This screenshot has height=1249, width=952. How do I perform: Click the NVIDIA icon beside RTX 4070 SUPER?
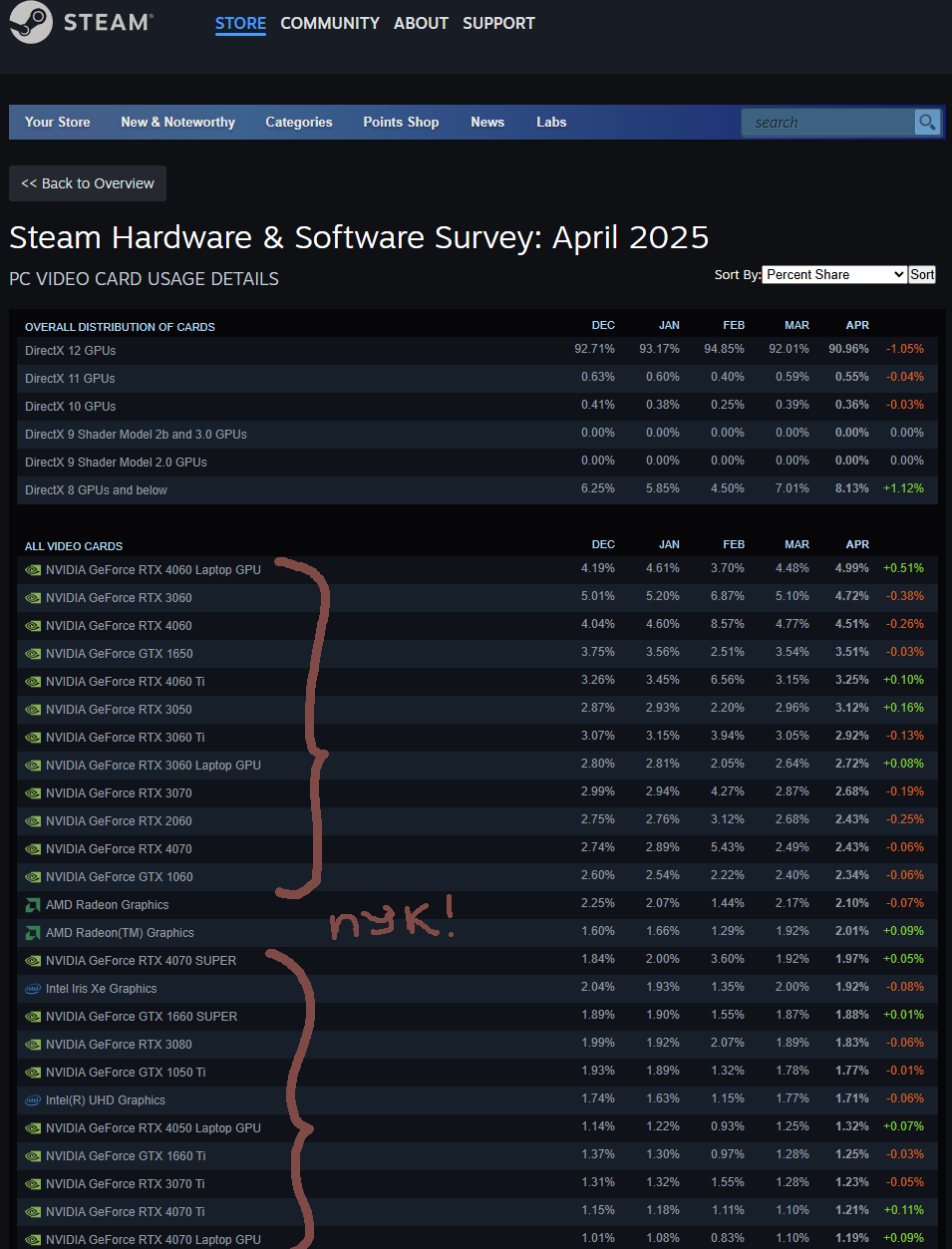pyautogui.click(x=33, y=961)
